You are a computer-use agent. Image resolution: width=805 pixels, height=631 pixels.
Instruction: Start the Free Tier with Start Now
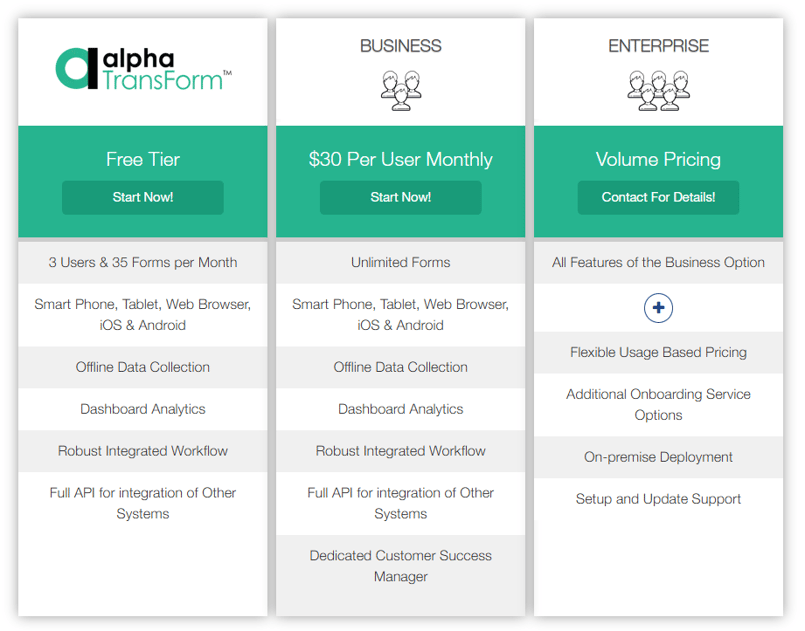(x=142, y=197)
